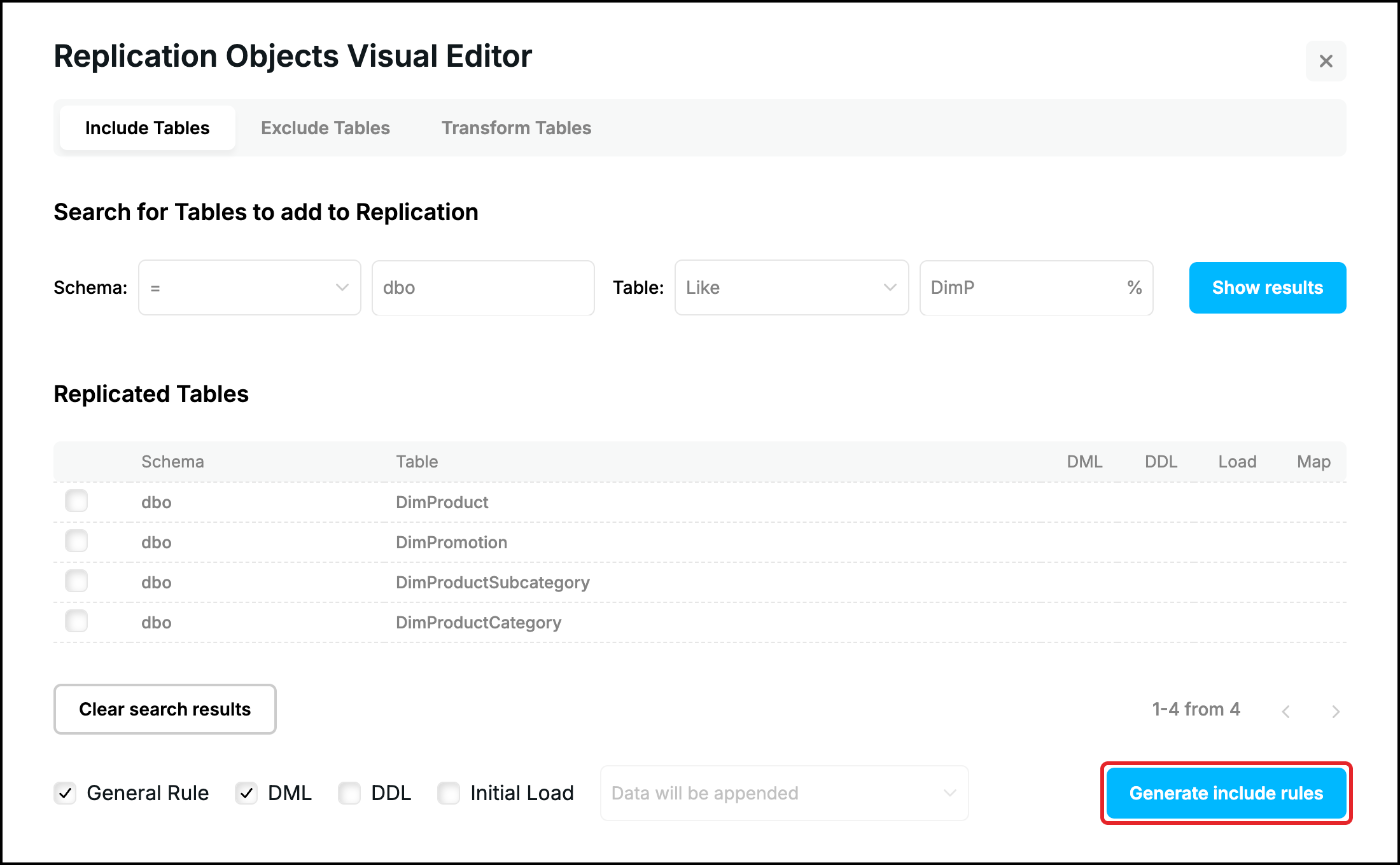Viewport: 1400px width, 865px height.
Task: Enable the Initial Load checkbox
Action: pos(449,793)
